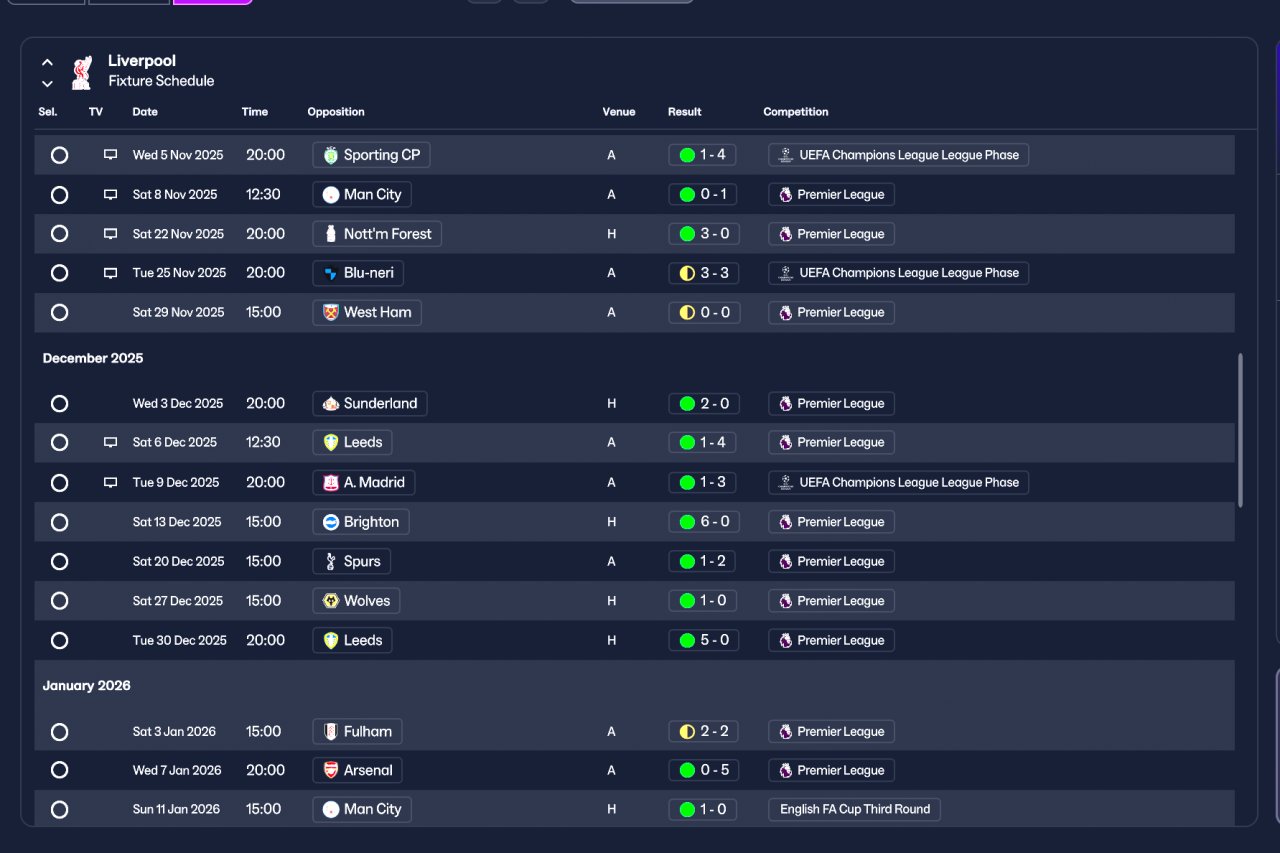This screenshot has width=1280, height=853.
Task: Open the 3 - 3 Blu-neri result
Action: 704,273
